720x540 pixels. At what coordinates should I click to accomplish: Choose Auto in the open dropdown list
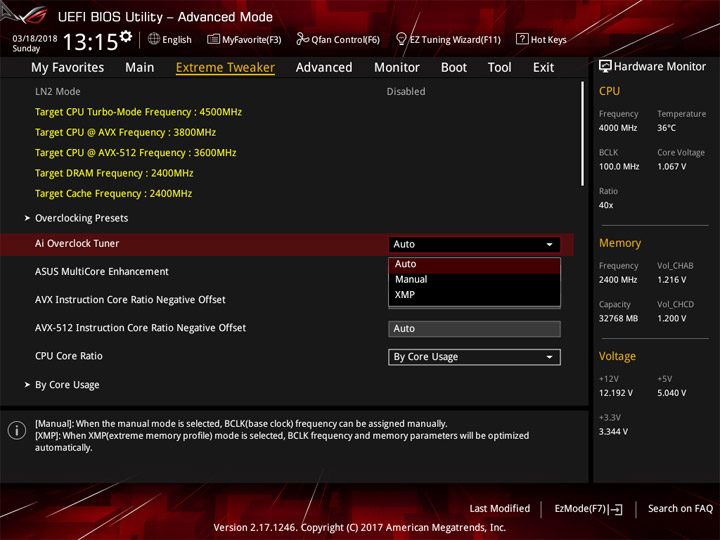click(474, 264)
